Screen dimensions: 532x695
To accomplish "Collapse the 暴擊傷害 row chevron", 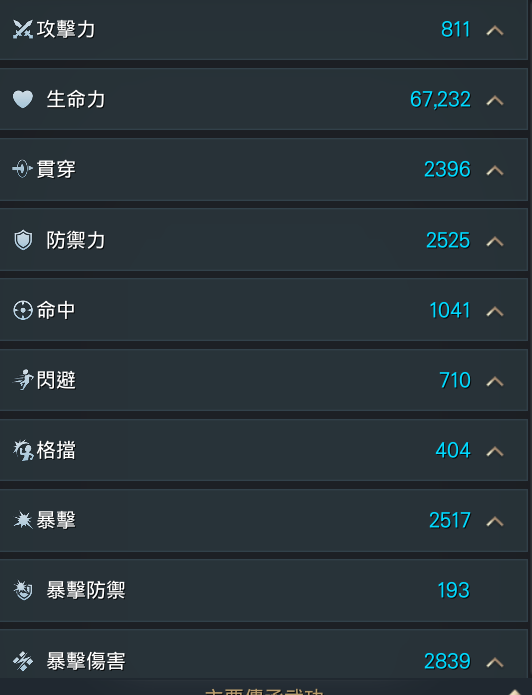I will [x=495, y=662].
